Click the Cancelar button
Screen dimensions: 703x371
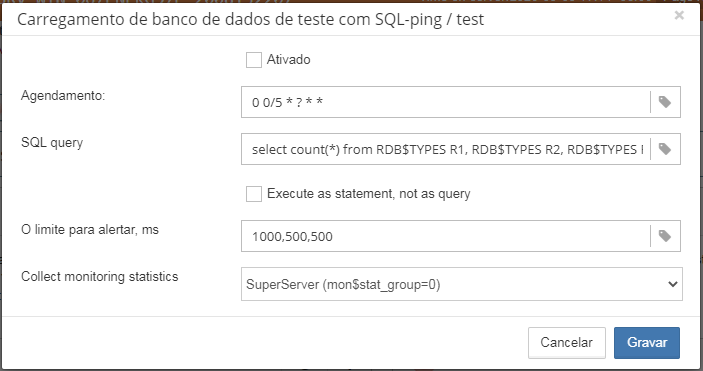click(x=567, y=343)
